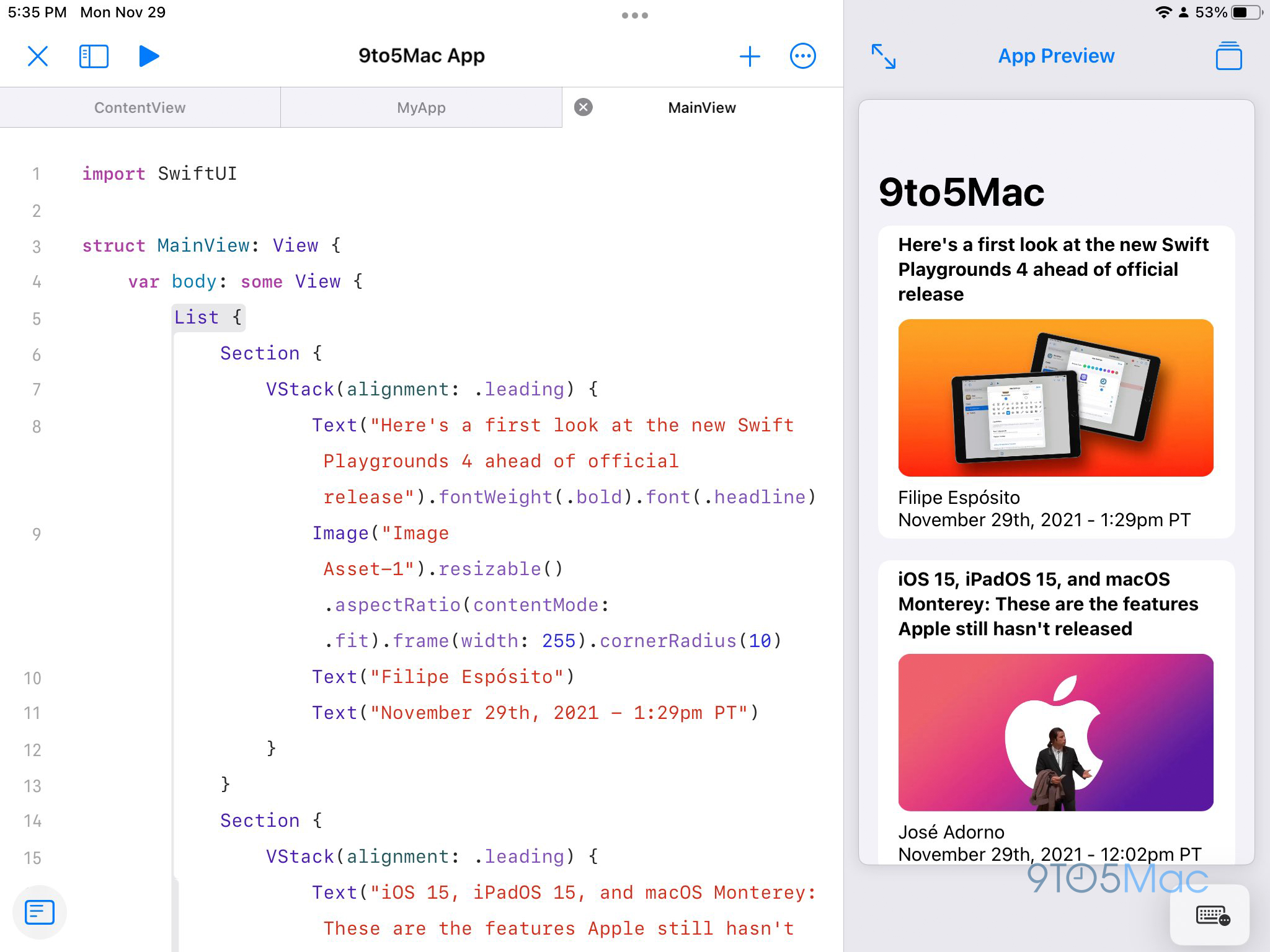Tap the Swift Playgrounds 4 article card
Viewport: 1270px width, 952px height.
[1054, 269]
